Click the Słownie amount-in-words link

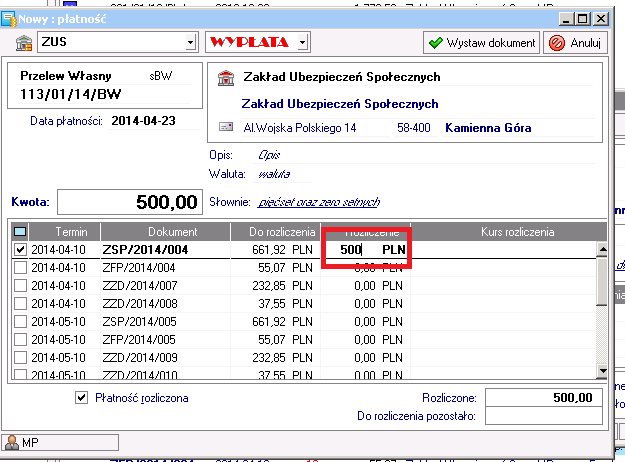[319, 202]
